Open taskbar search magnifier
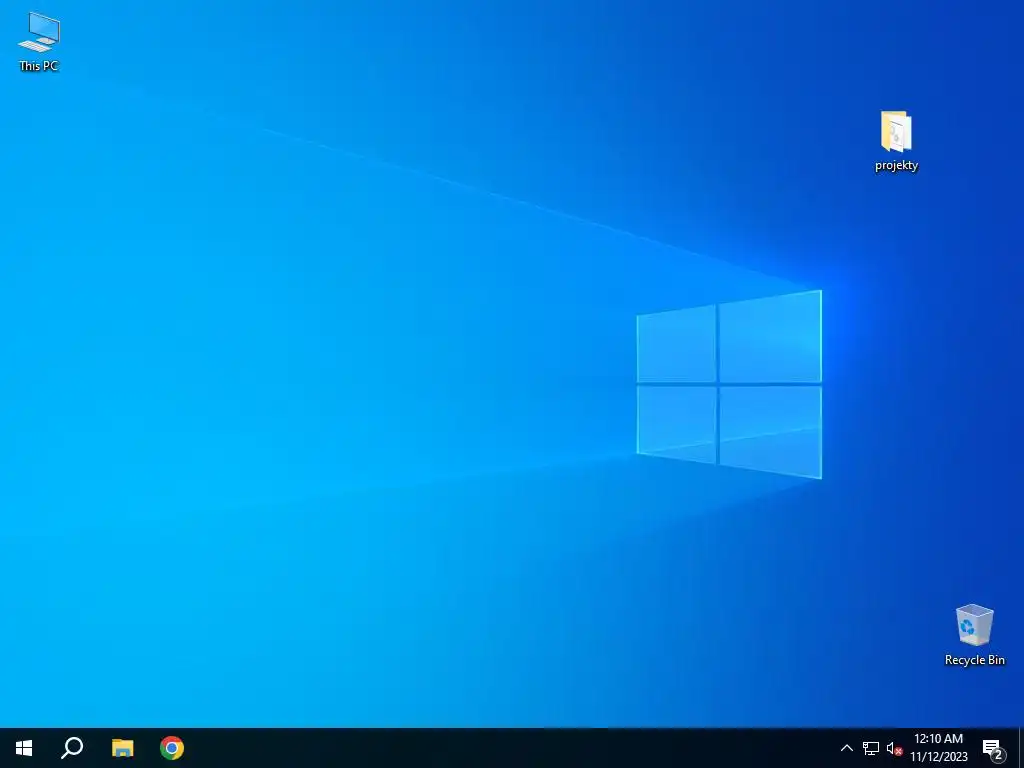This screenshot has width=1024, height=768. [72, 748]
